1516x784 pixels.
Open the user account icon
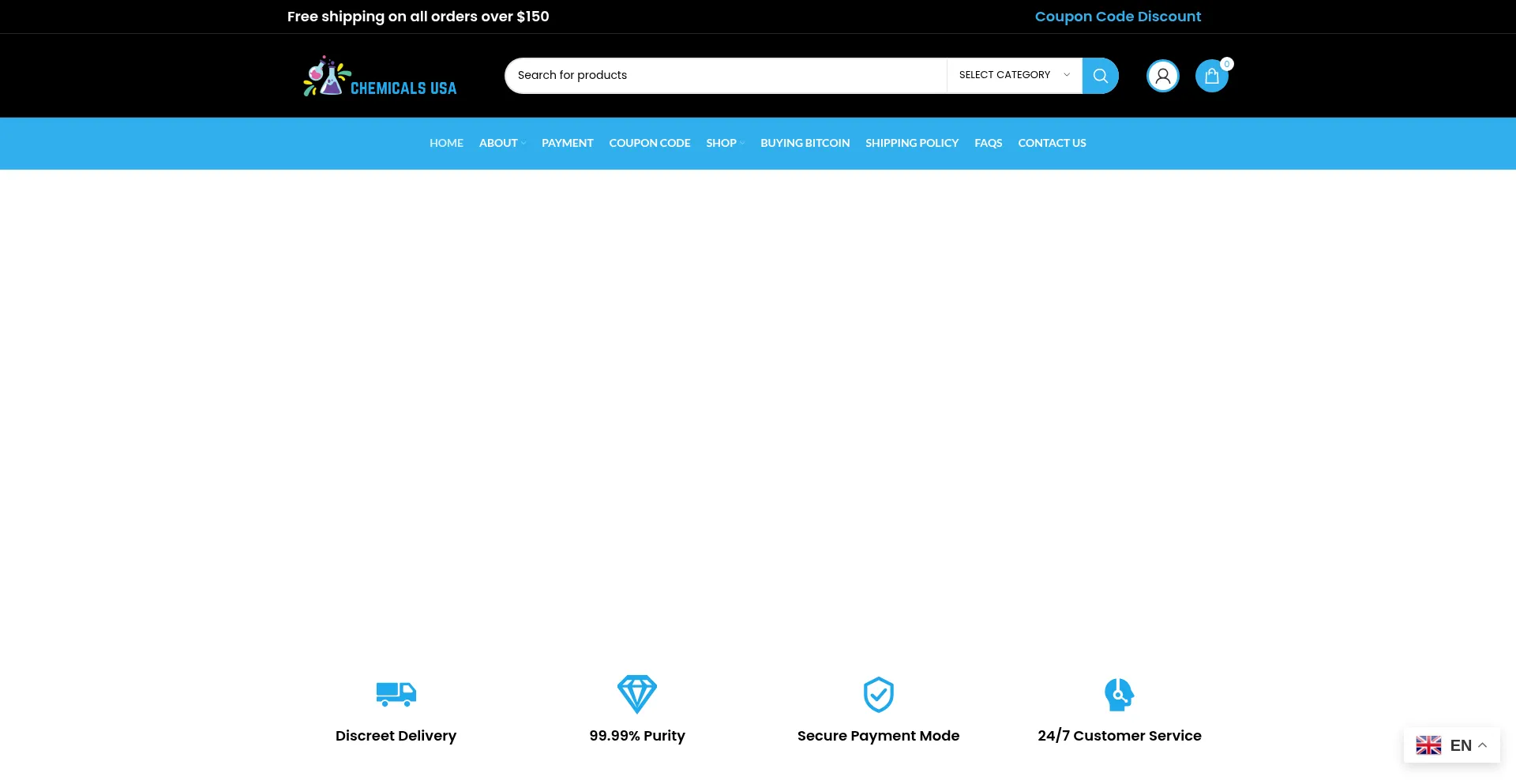coord(1162,76)
